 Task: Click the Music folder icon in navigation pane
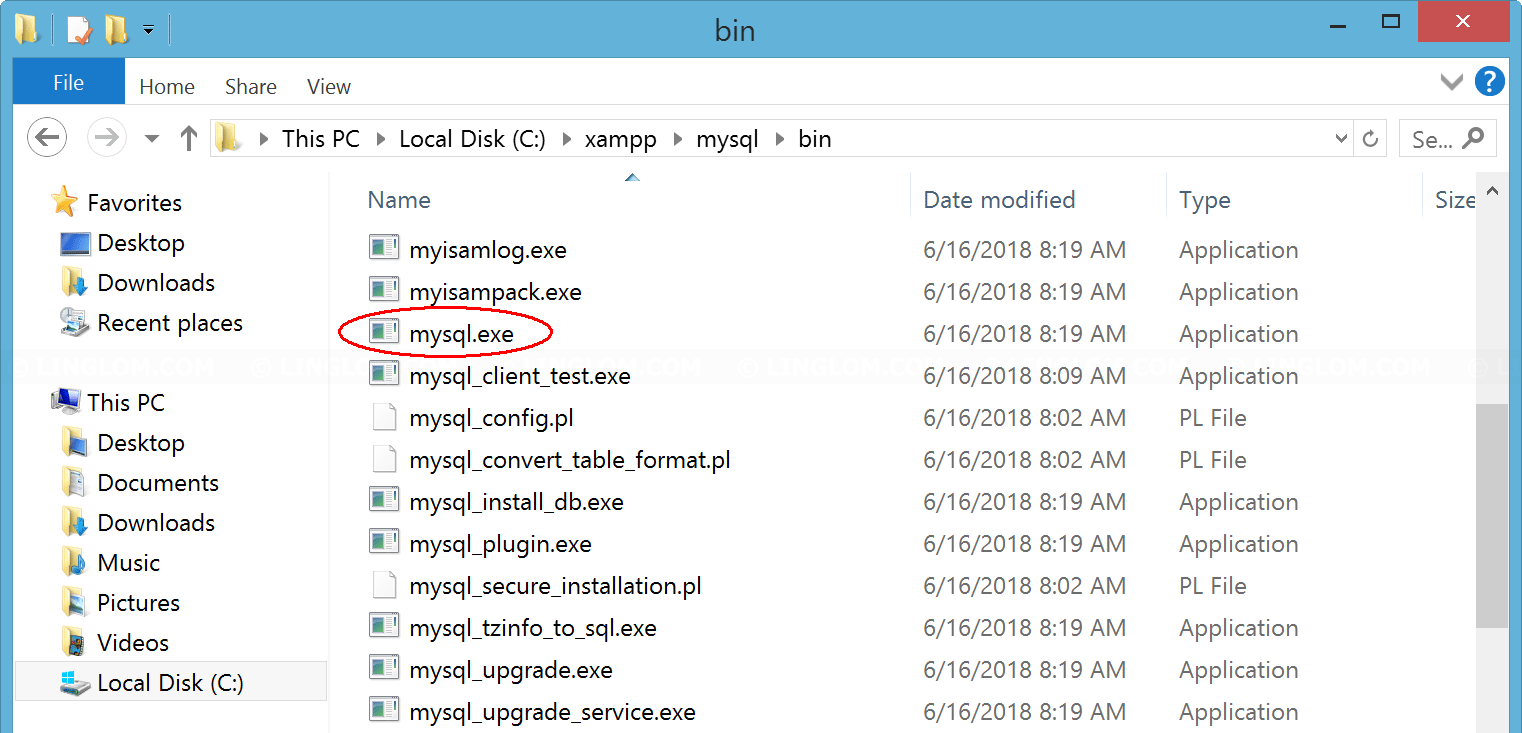pyautogui.click(x=74, y=563)
